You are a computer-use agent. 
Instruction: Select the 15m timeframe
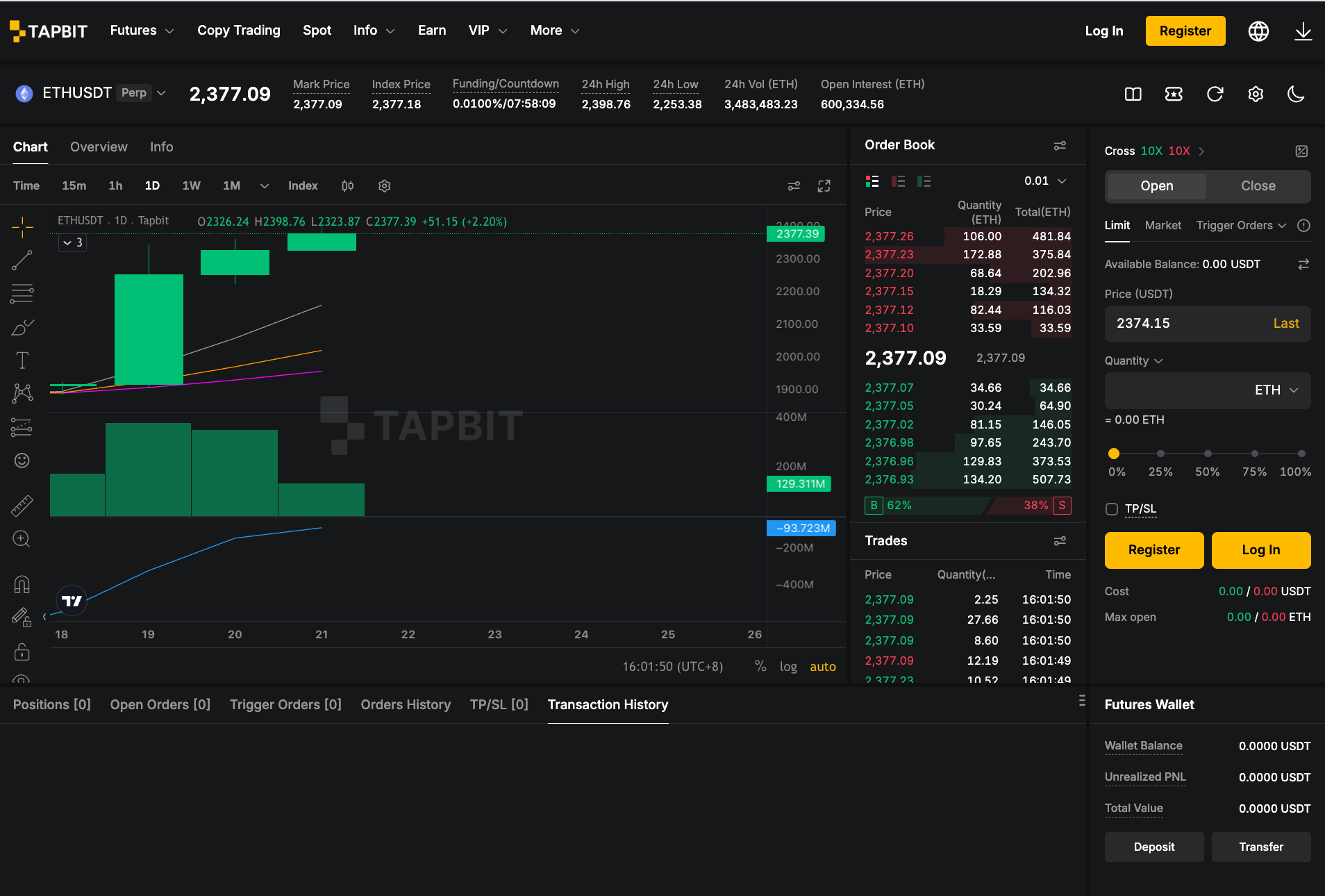pos(74,185)
